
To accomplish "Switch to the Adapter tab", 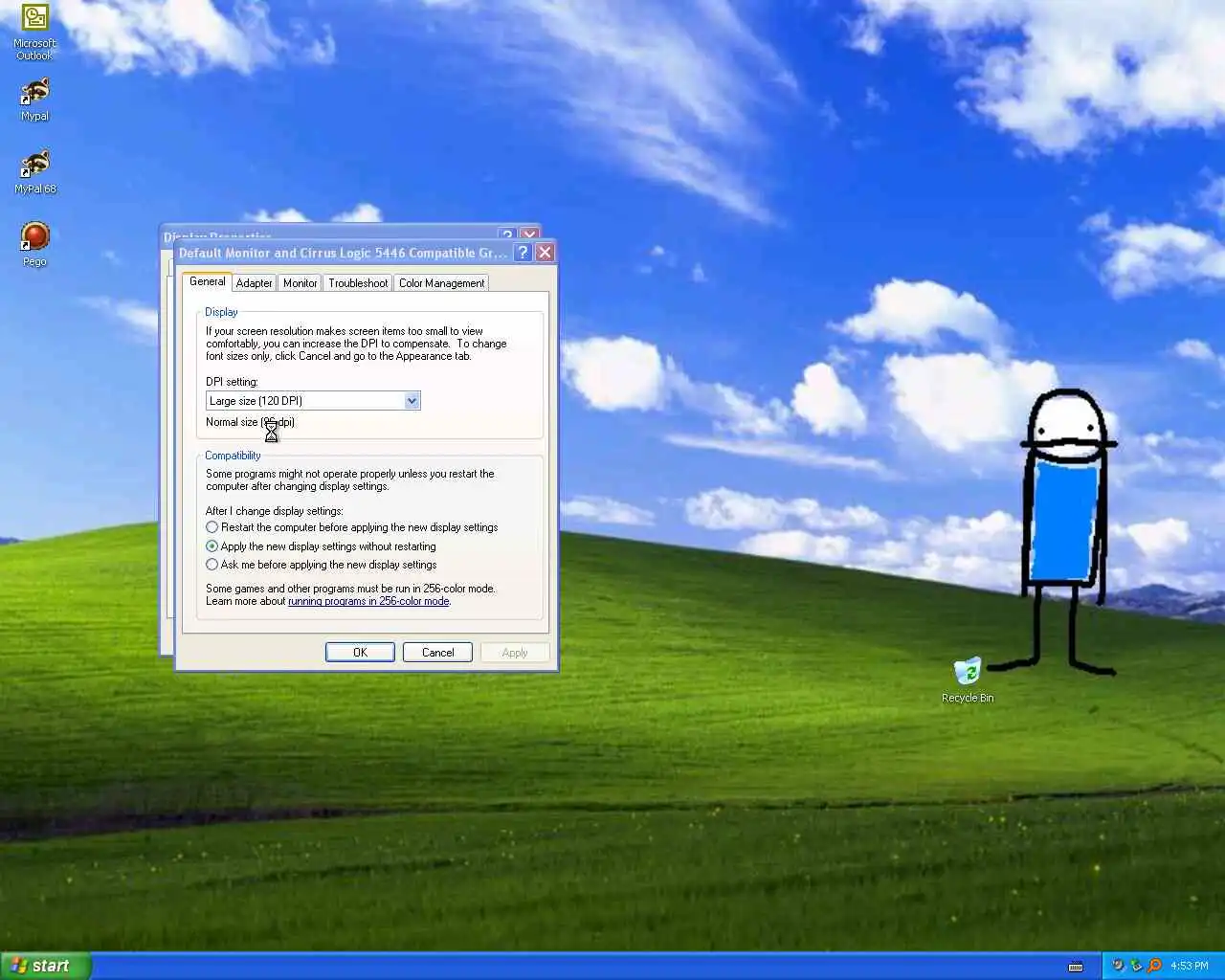I will pos(255,283).
